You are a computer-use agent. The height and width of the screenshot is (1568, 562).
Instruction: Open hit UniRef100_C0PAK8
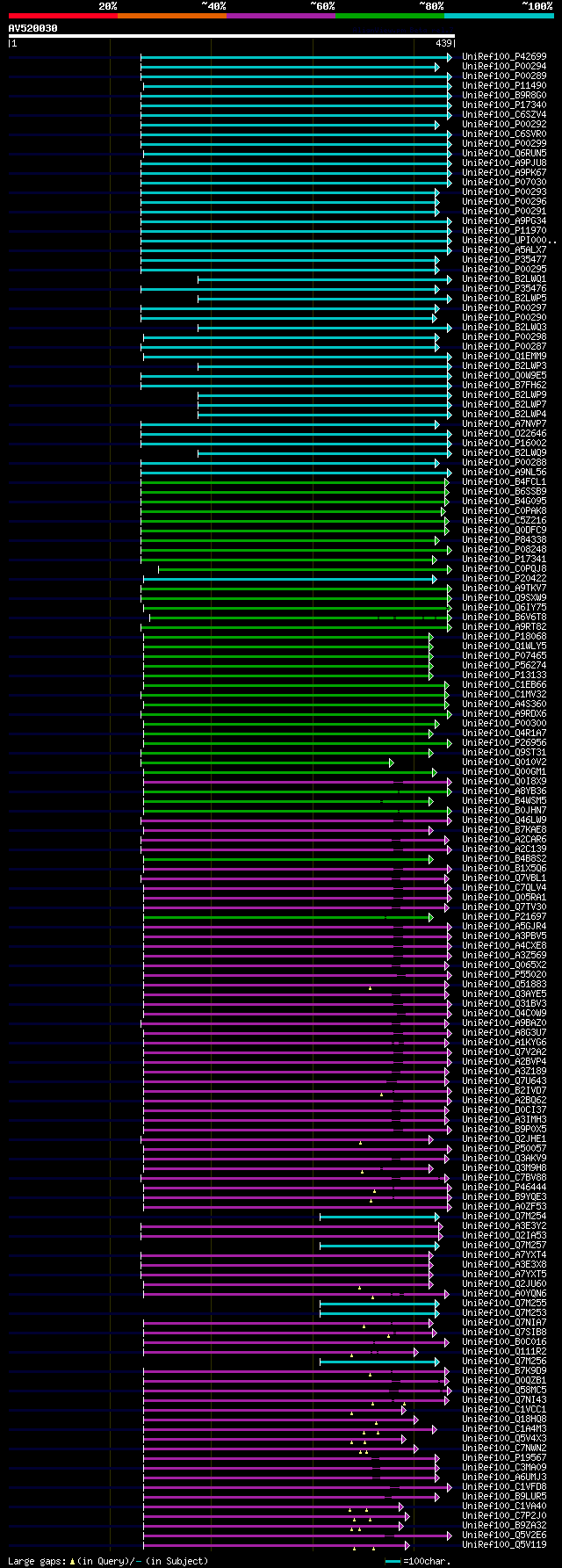[504, 511]
